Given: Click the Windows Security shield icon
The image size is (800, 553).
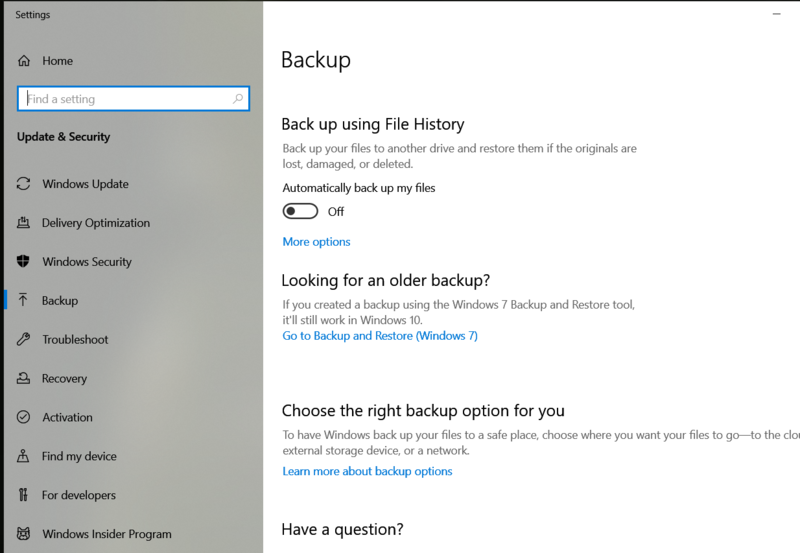Looking at the screenshot, I should click(23, 262).
